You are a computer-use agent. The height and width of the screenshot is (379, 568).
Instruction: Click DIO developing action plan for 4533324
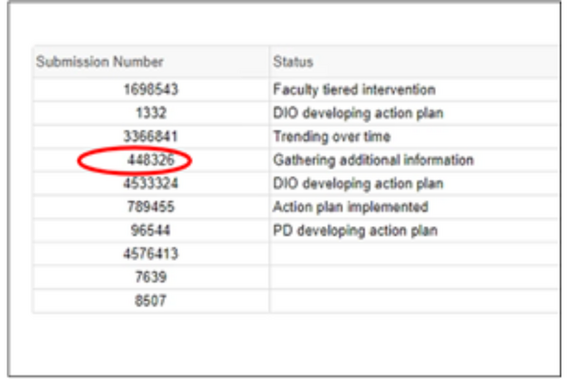(358, 184)
